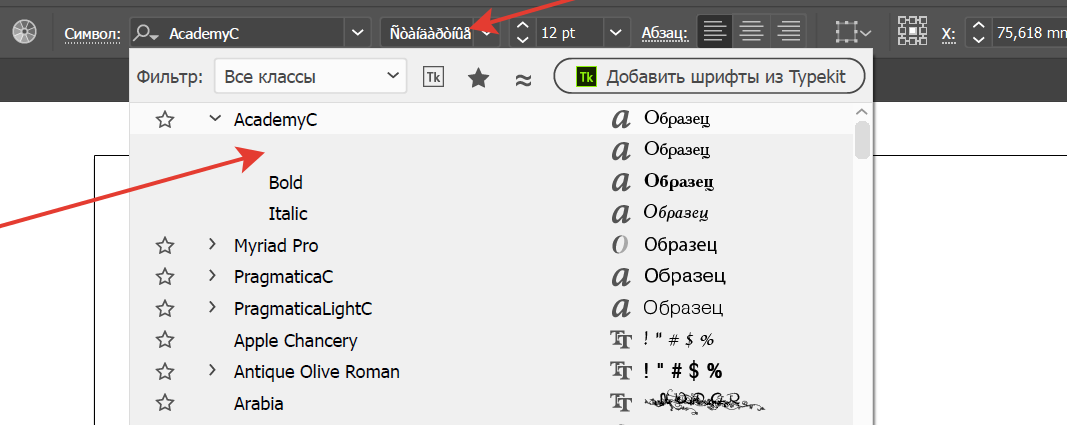Click the Italic style Образец sample
Viewport: 1067px width, 425px height.
pos(676,213)
